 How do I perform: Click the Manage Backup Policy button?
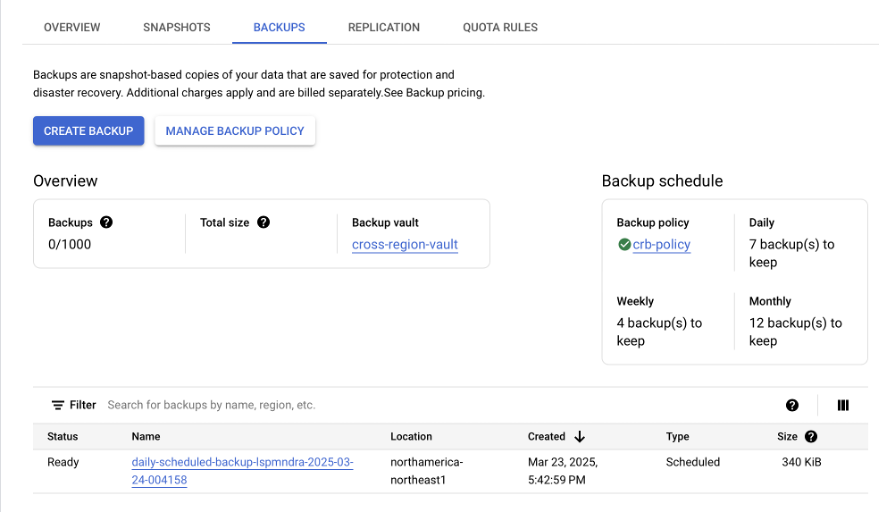point(235,131)
